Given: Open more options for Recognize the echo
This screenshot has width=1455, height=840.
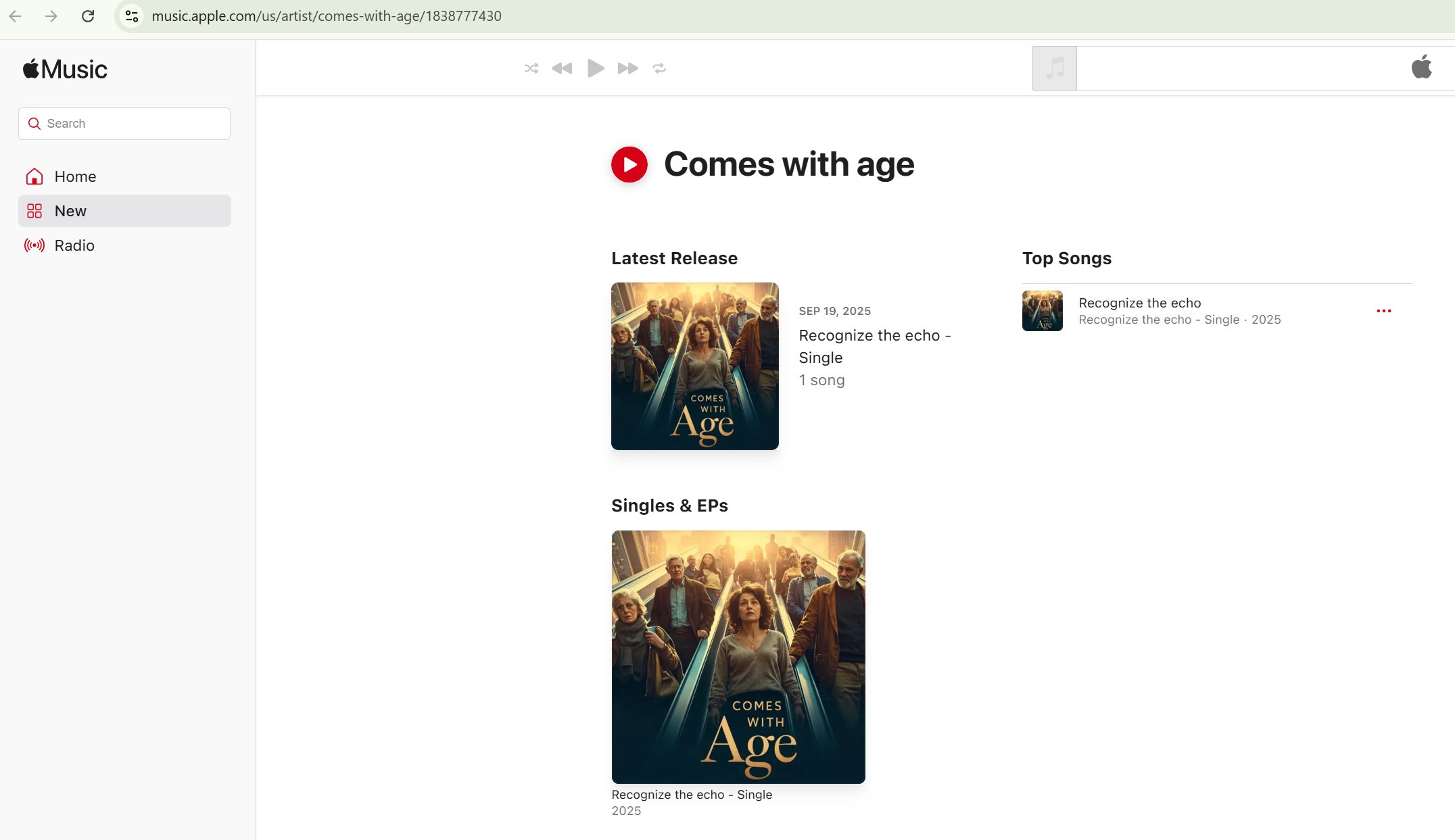Looking at the screenshot, I should pyautogui.click(x=1383, y=311).
